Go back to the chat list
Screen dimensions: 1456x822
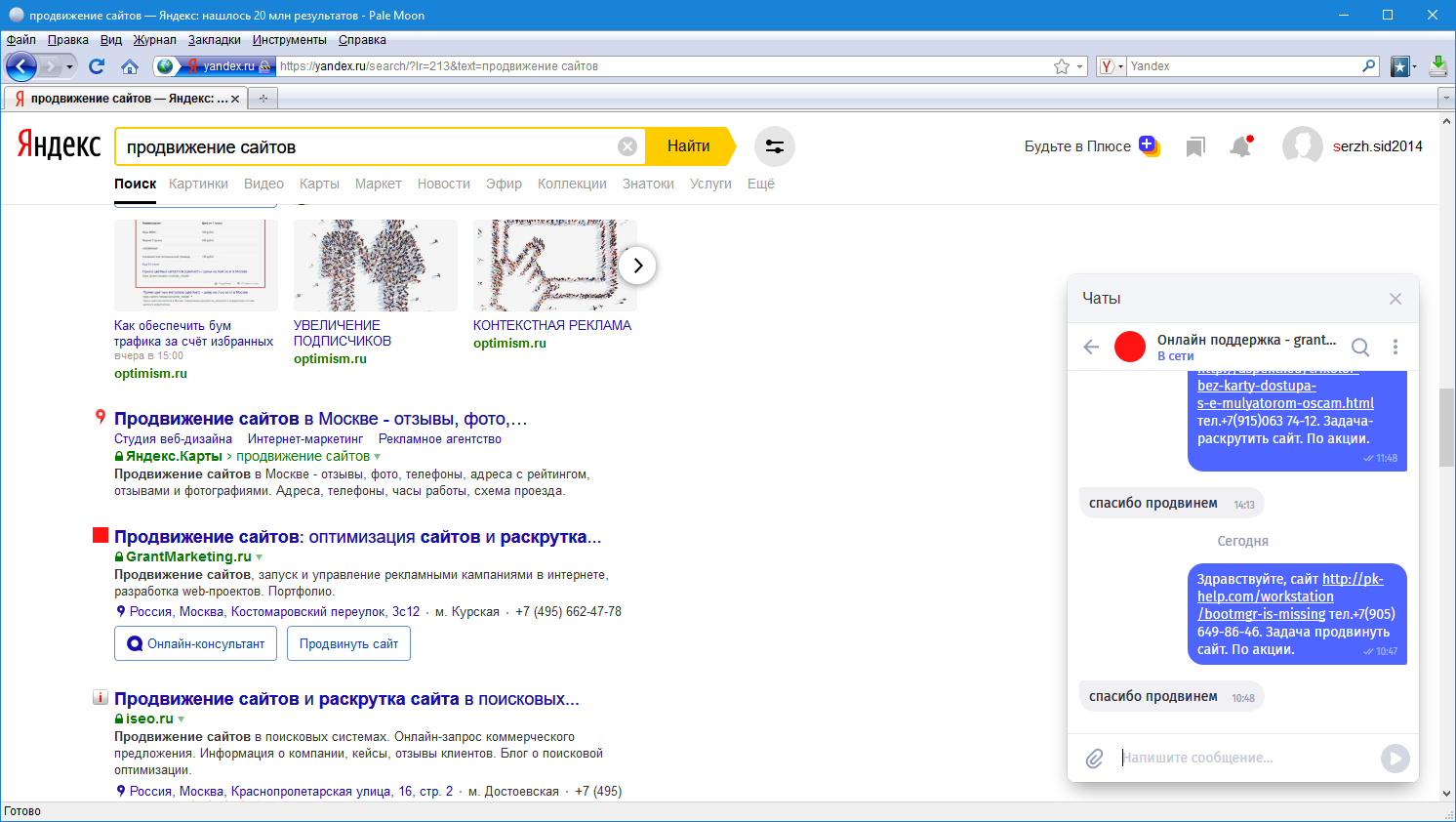point(1091,347)
